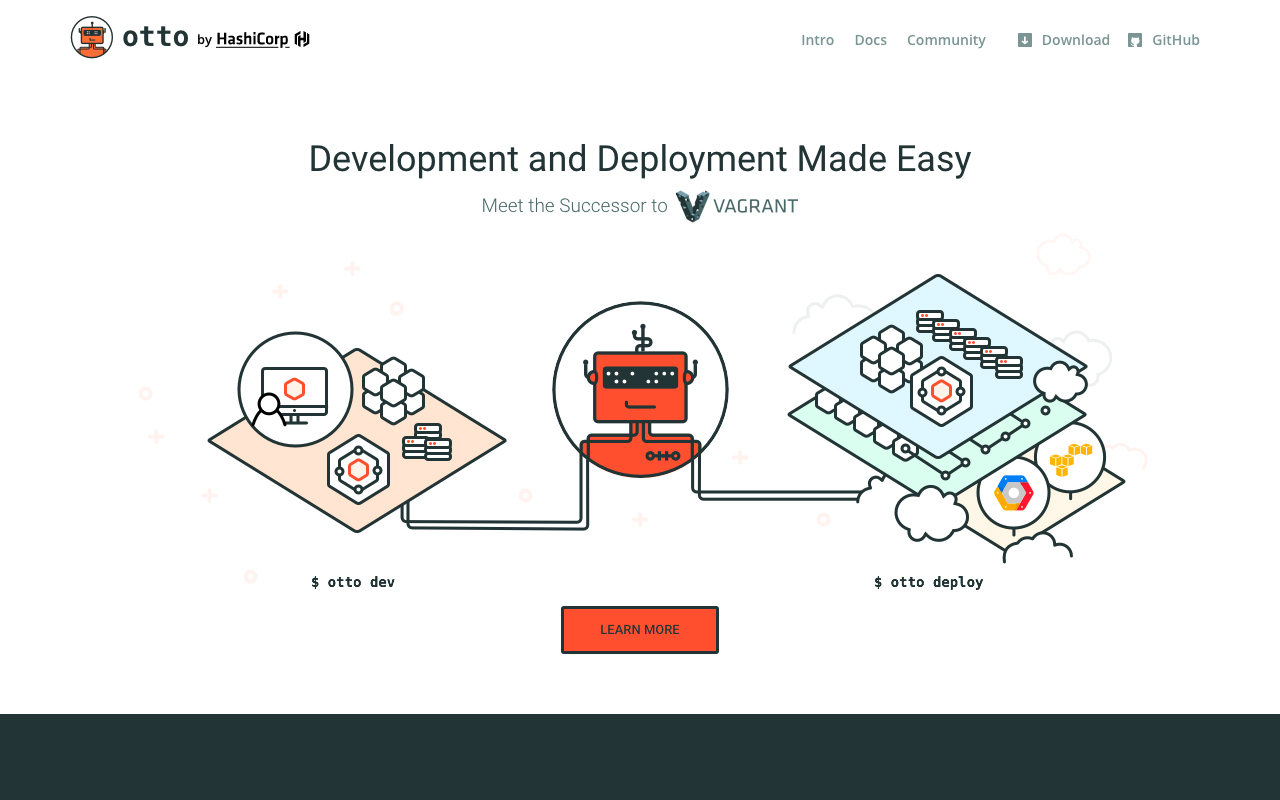
Task: Click the 'Development and Deployment Made Easy' headline
Action: pyautogui.click(x=640, y=159)
